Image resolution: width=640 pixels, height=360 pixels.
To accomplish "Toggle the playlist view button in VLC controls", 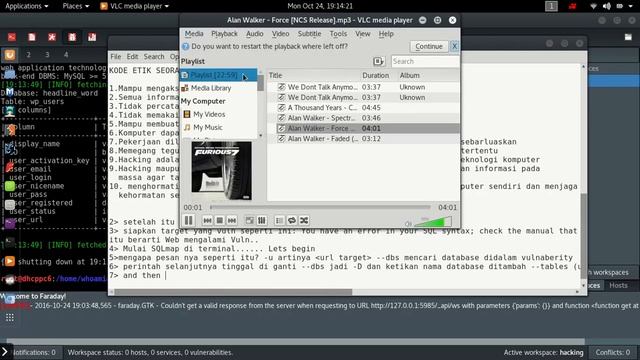I will 279,220.
